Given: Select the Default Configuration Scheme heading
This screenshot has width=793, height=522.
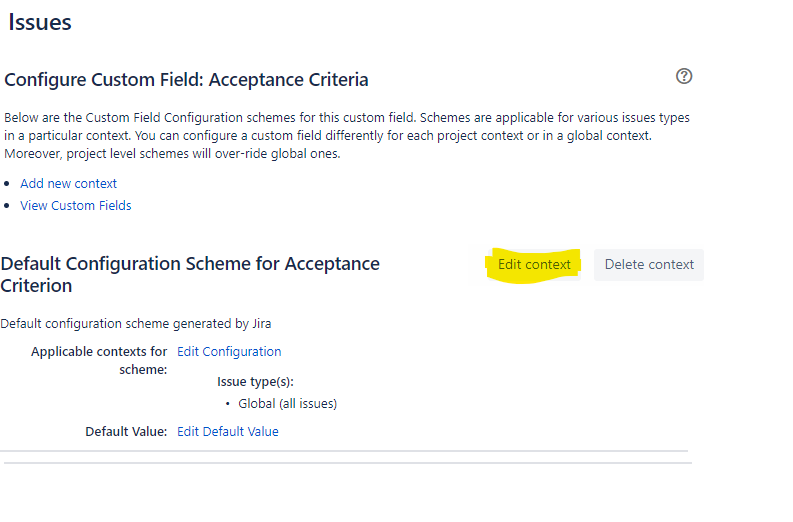Looking at the screenshot, I should [190, 274].
